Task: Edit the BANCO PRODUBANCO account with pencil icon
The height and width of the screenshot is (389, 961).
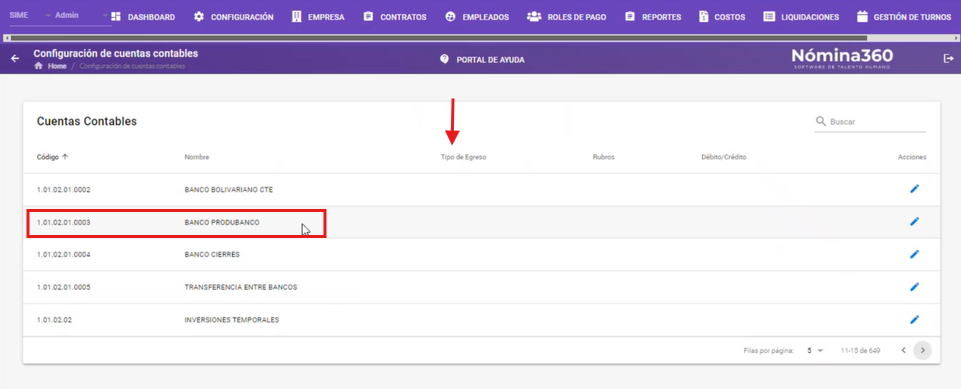Action: (914, 222)
